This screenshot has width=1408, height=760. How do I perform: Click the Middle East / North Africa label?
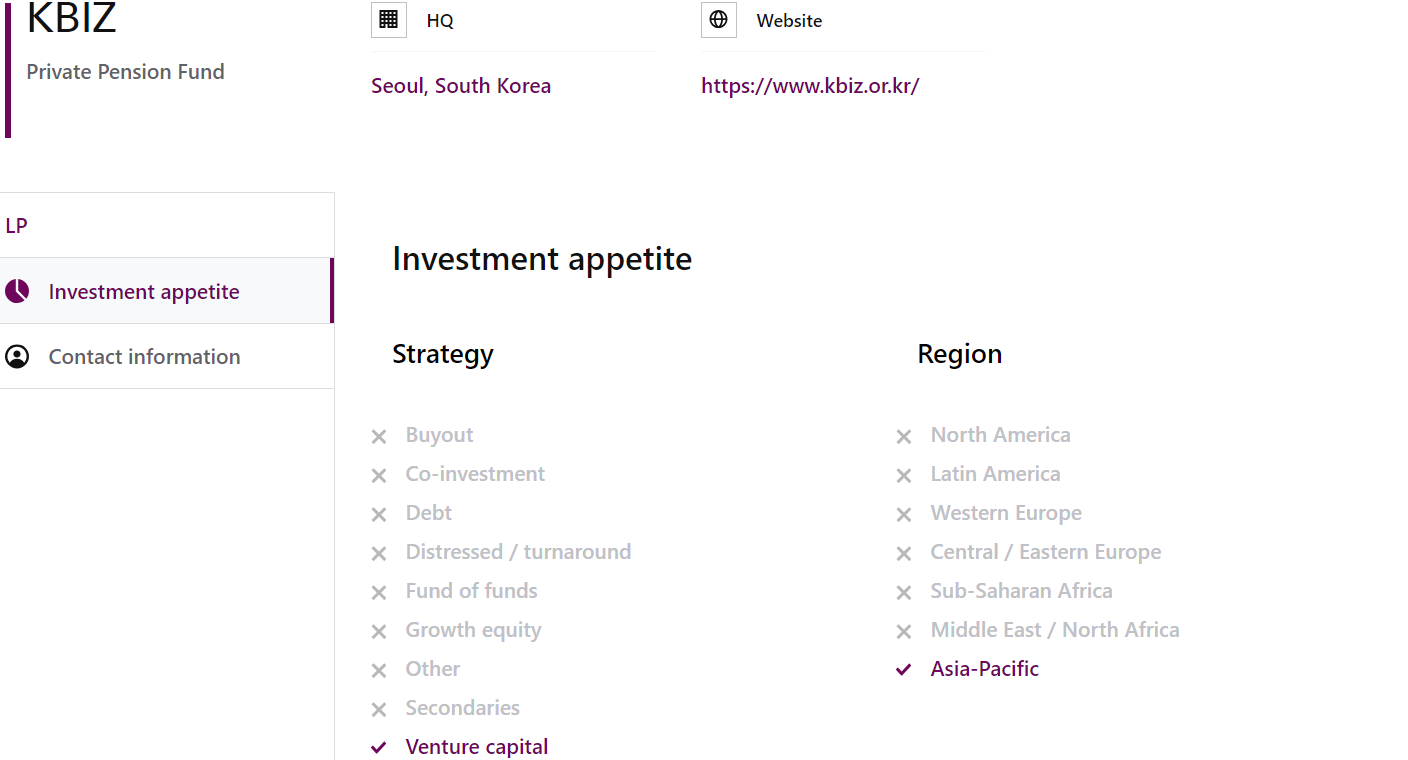(x=1055, y=630)
